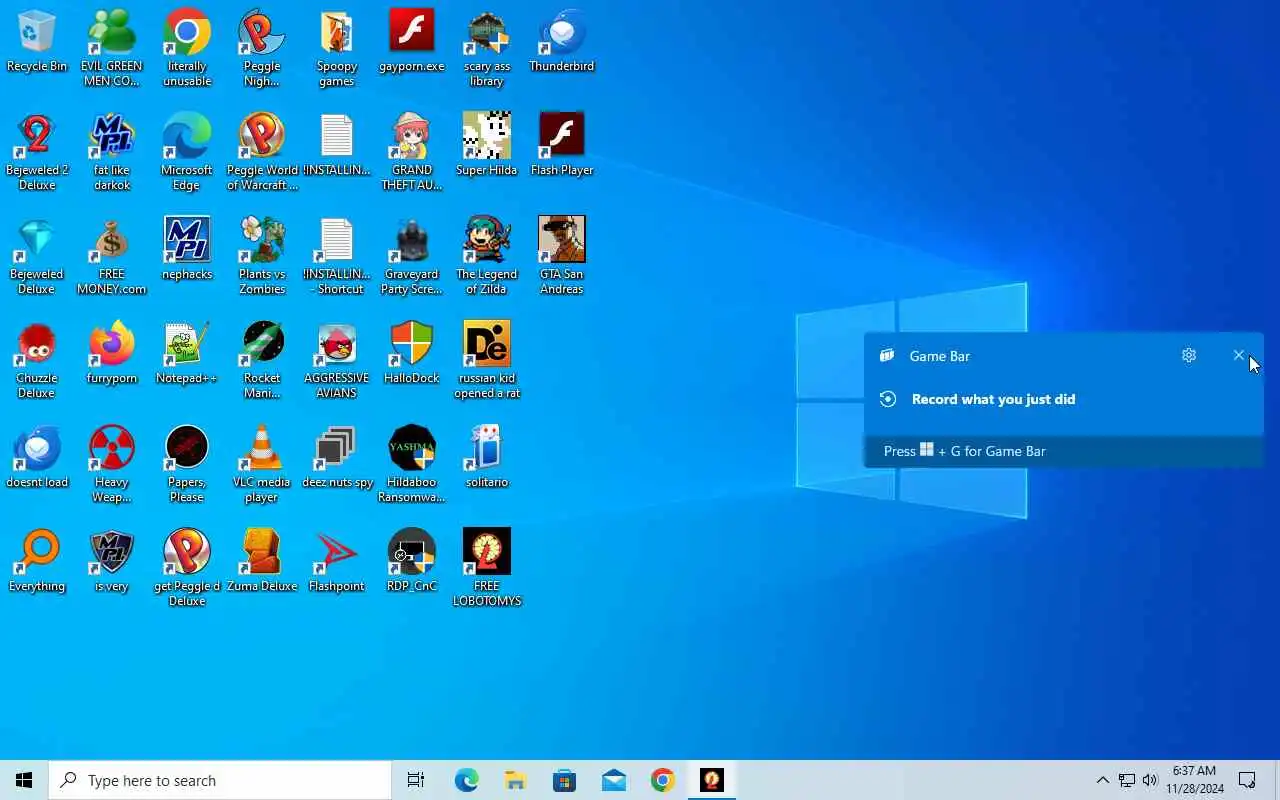Screen dimensions: 1280x800
Task: Select the AGGRESSIVE AVIANS shortcut
Action: pos(337,361)
